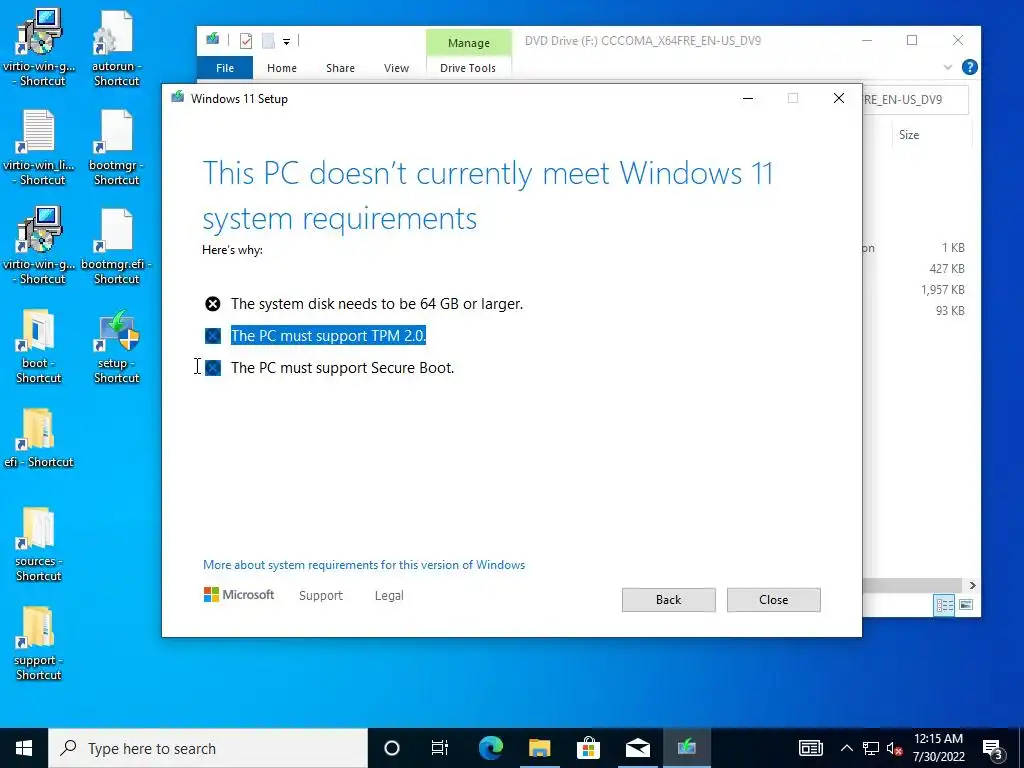Open the network status tray icon

pyautogui.click(x=871, y=748)
